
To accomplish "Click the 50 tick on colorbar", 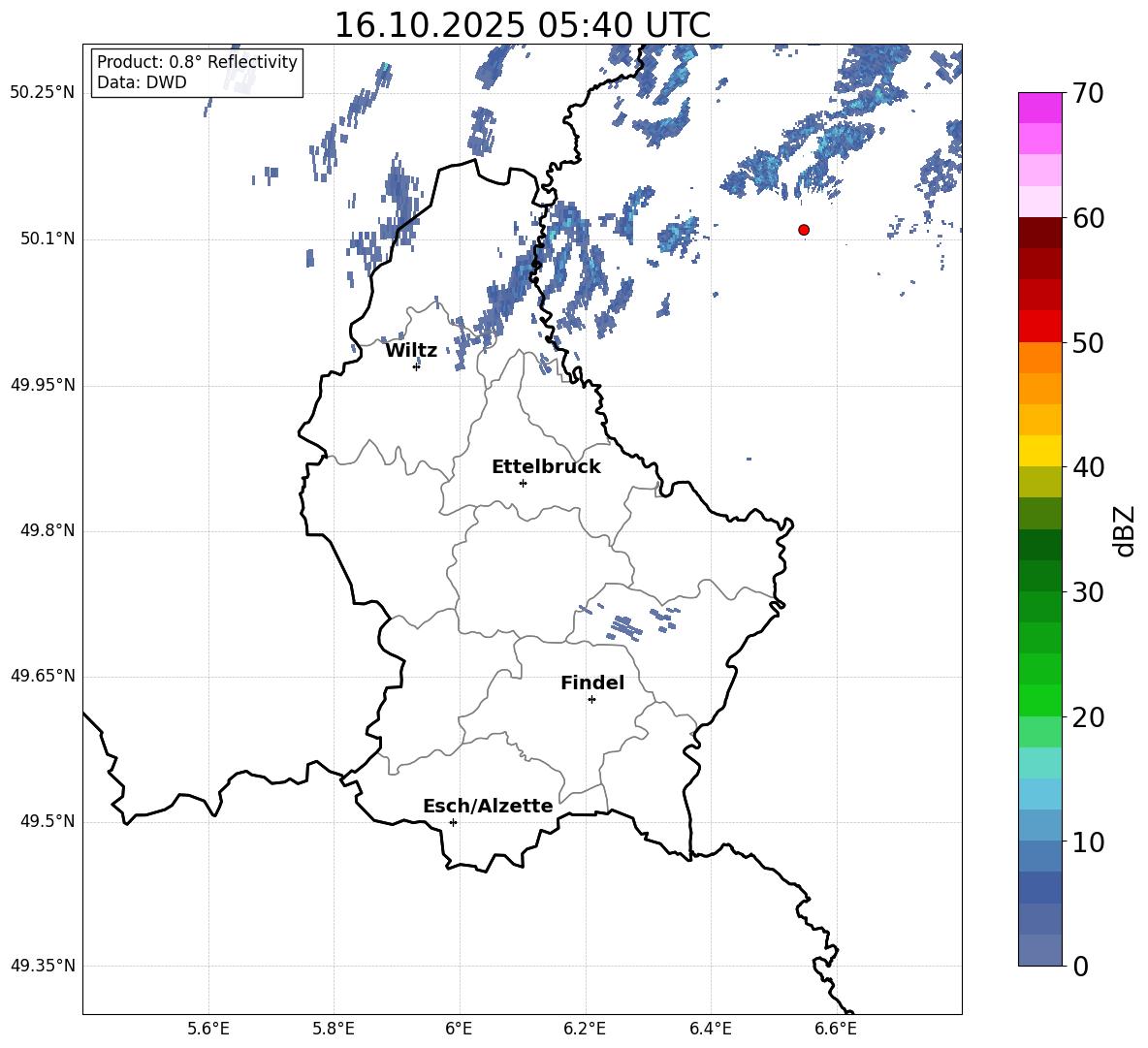I will 1088,343.
